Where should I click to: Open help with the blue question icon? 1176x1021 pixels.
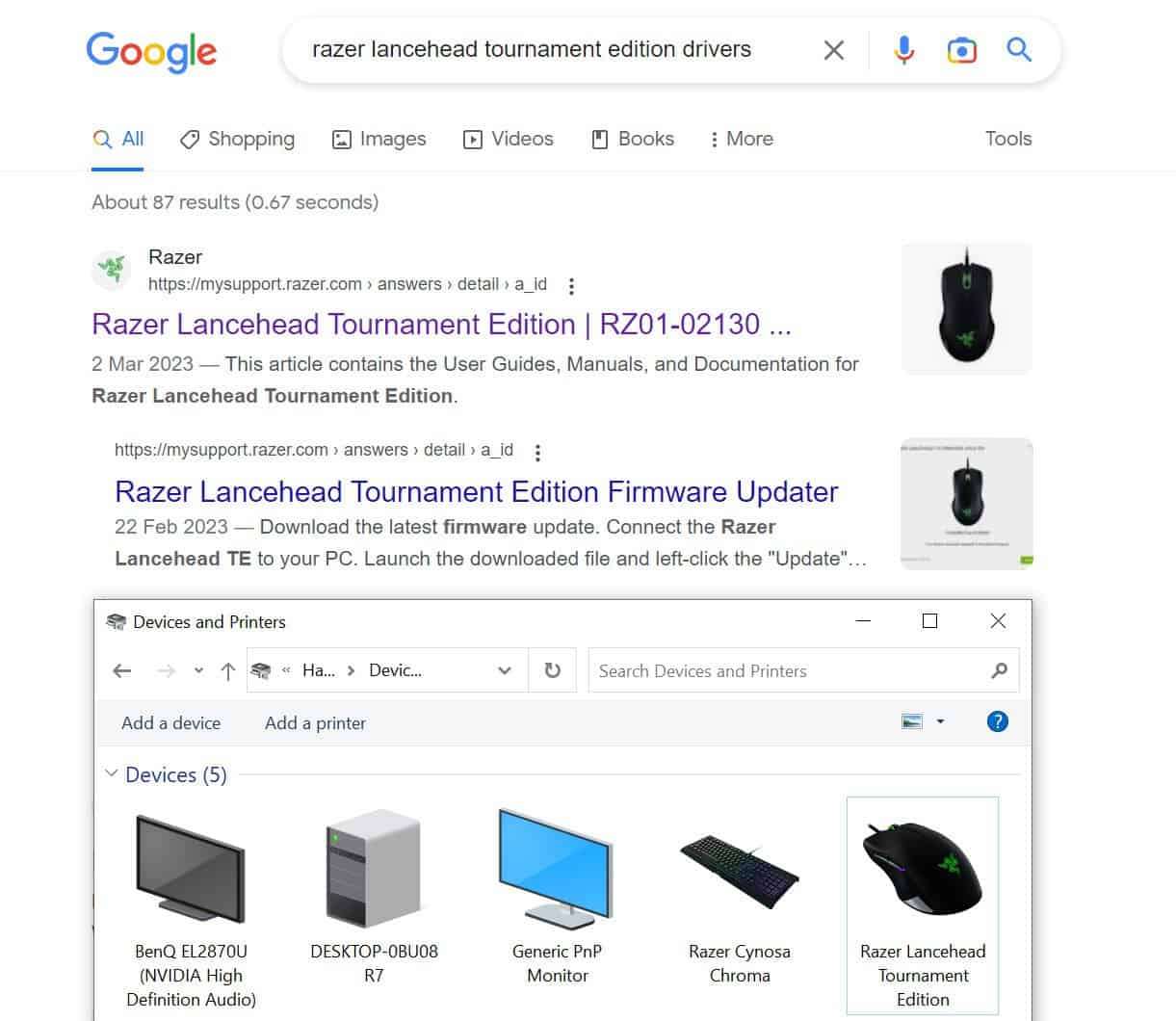tap(998, 721)
